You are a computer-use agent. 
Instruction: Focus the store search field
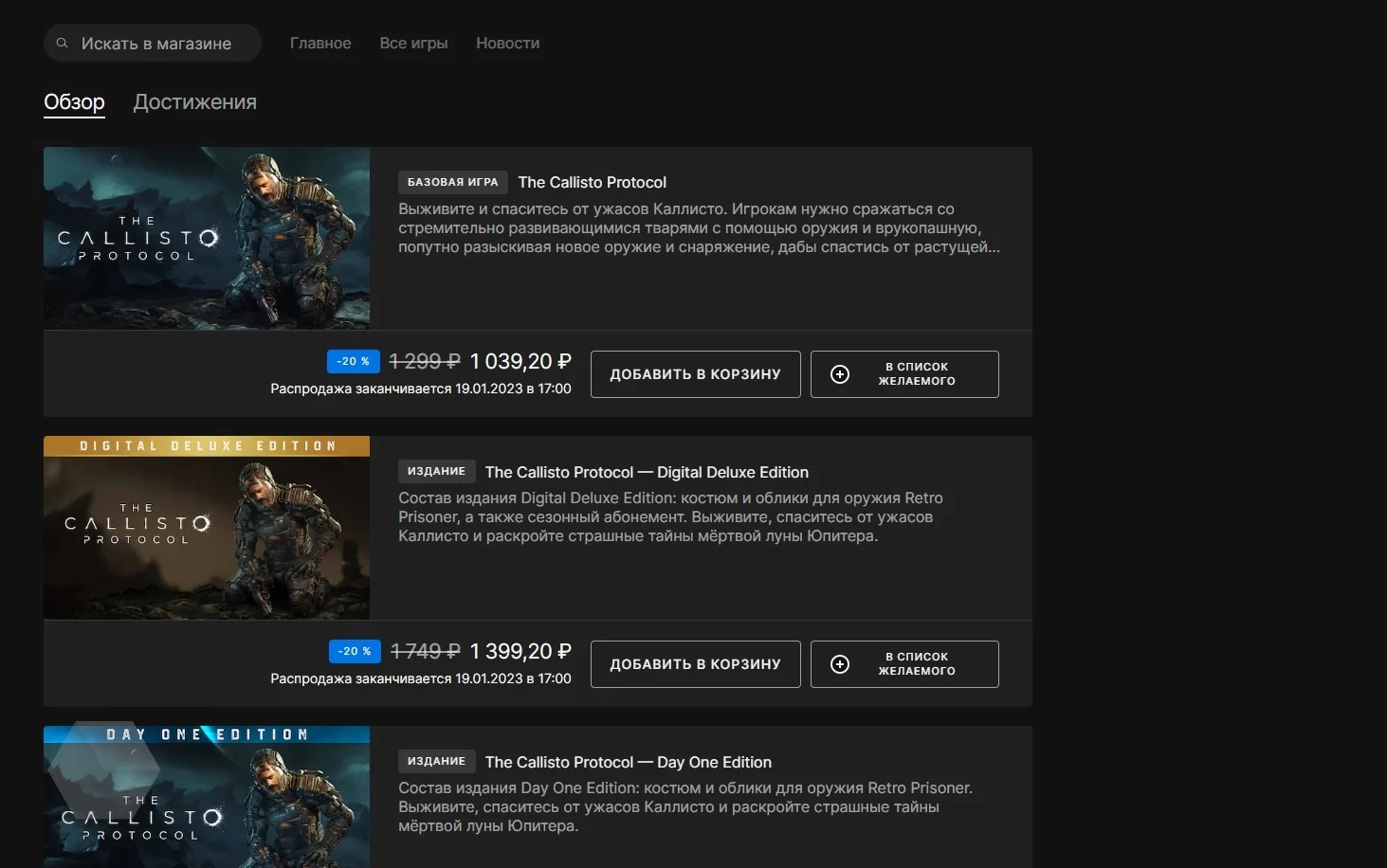153,44
